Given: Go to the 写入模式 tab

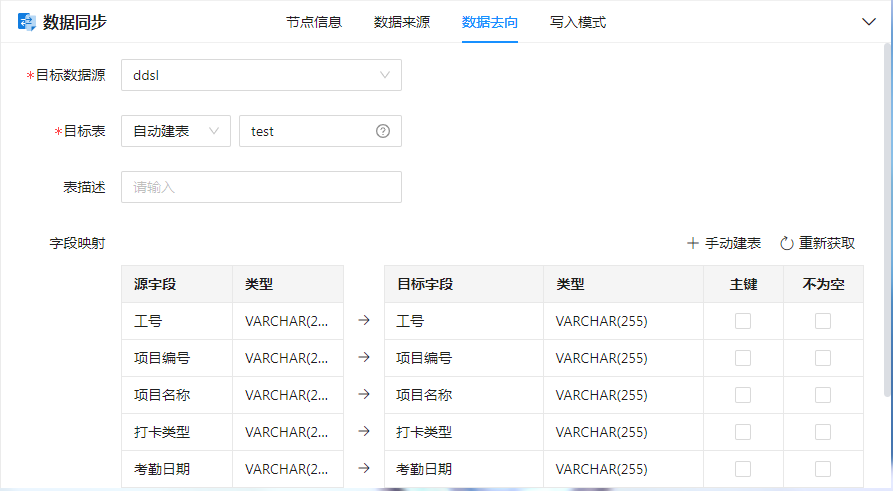Looking at the screenshot, I should coord(577,22).
